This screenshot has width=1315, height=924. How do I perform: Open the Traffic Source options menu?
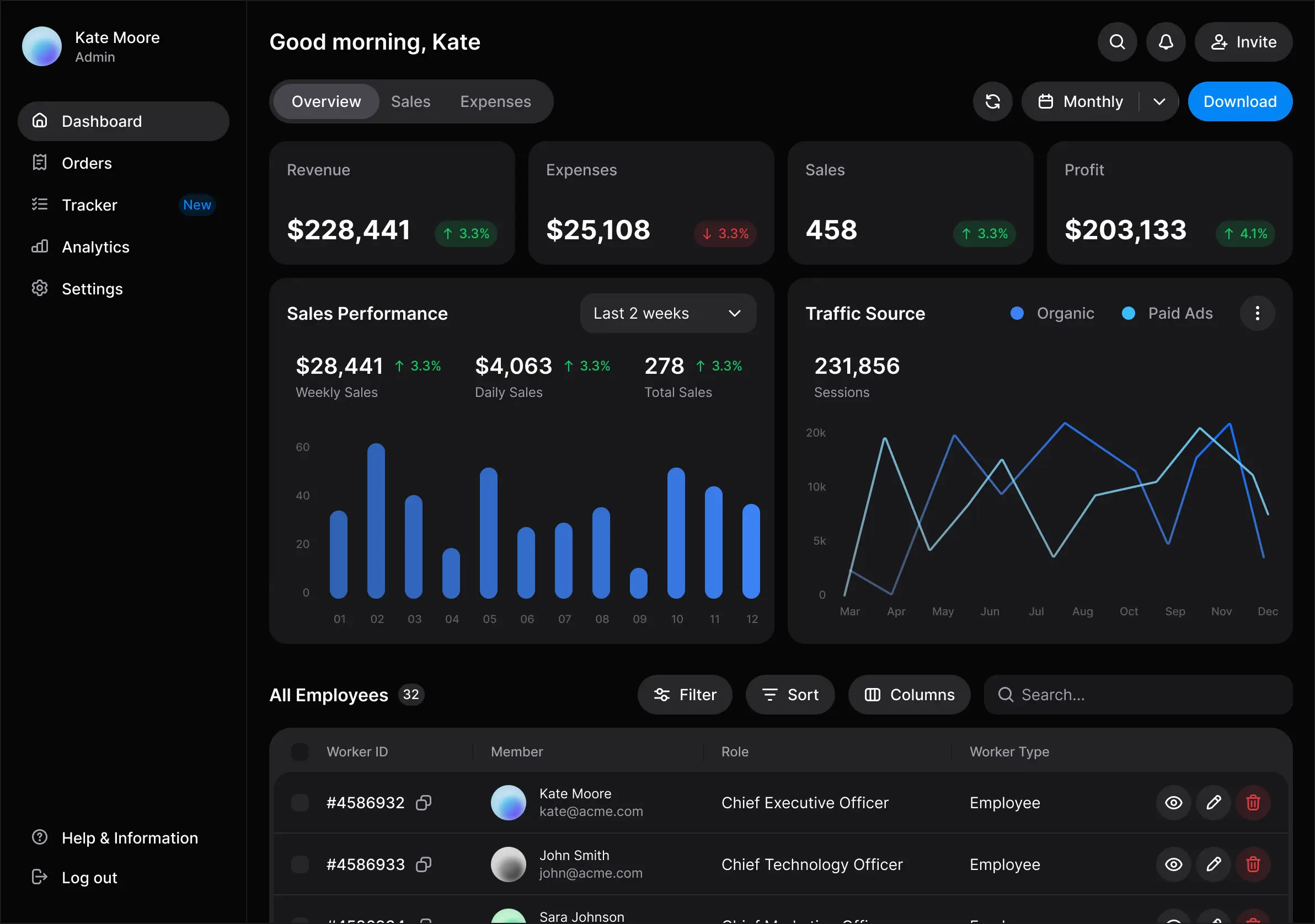(1257, 313)
